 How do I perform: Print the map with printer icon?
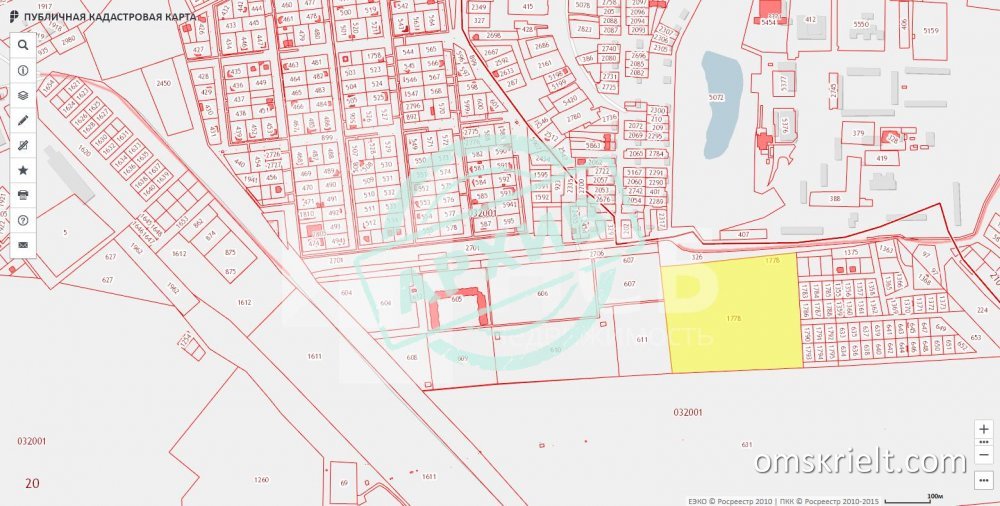pyautogui.click(x=23, y=195)
